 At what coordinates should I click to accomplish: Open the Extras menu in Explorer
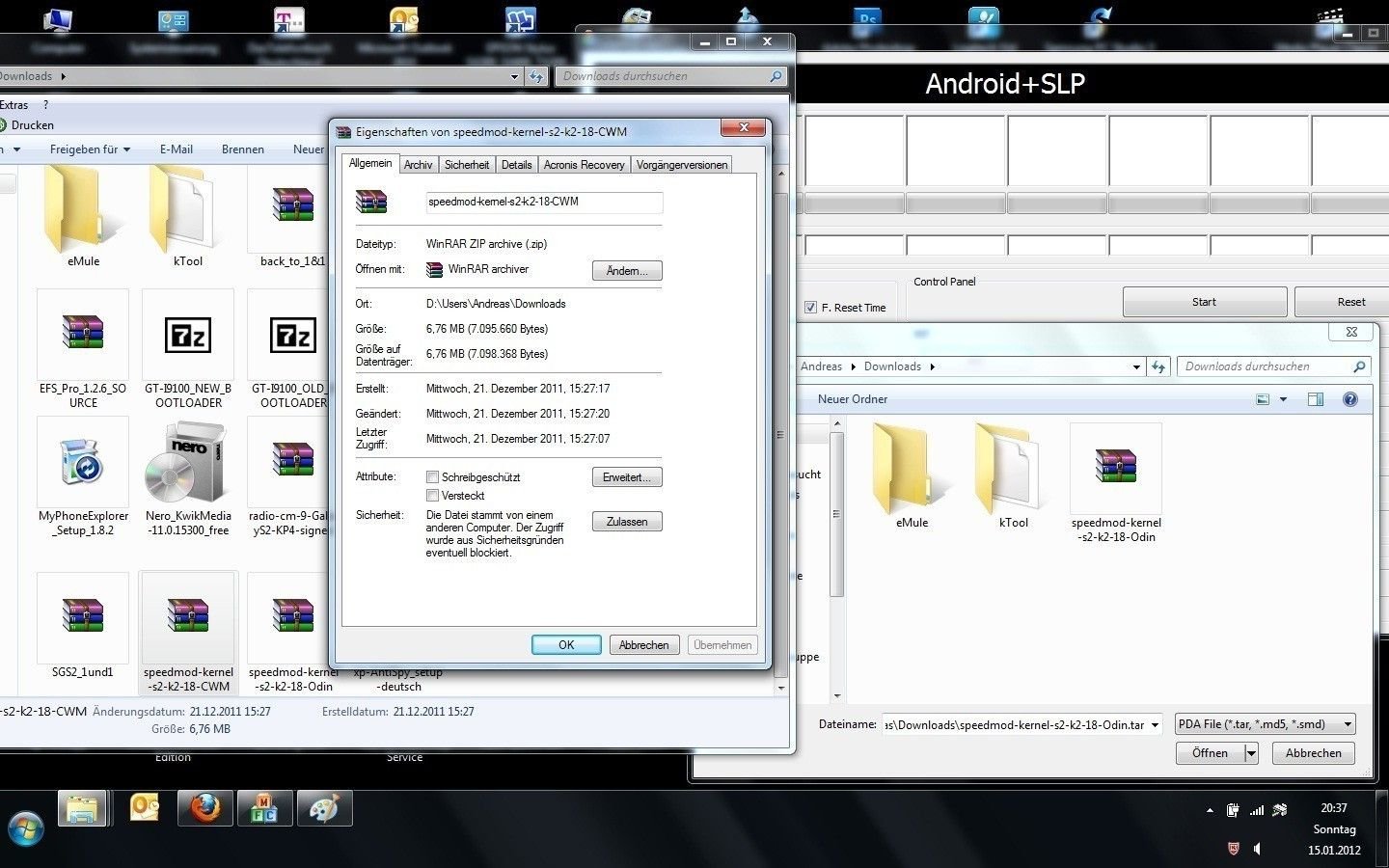(x=14, y=105)
